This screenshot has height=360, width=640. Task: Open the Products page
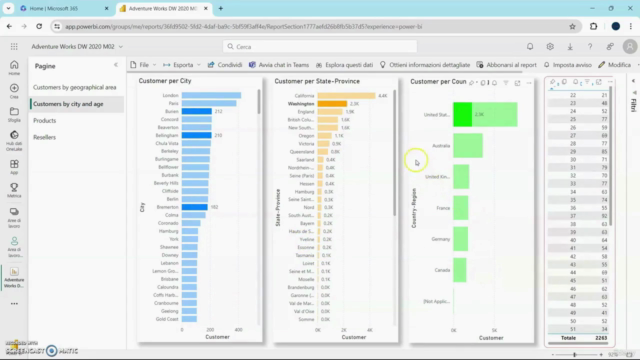[44, 121]
